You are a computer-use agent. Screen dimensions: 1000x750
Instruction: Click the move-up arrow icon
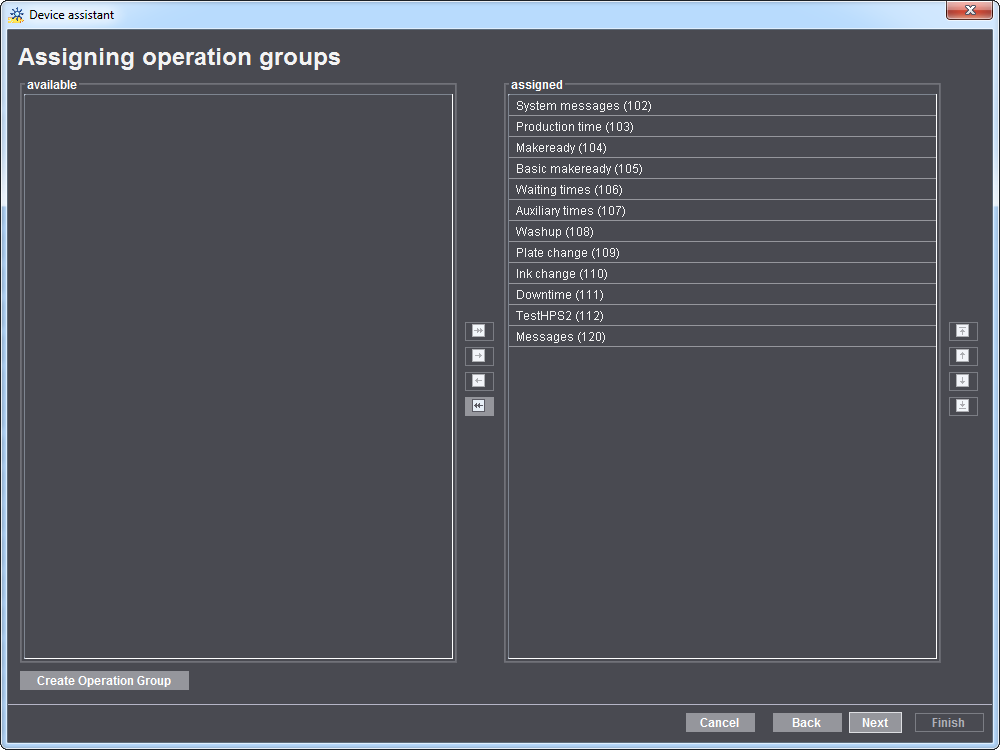pyautogui.click(x=963, y=356)
